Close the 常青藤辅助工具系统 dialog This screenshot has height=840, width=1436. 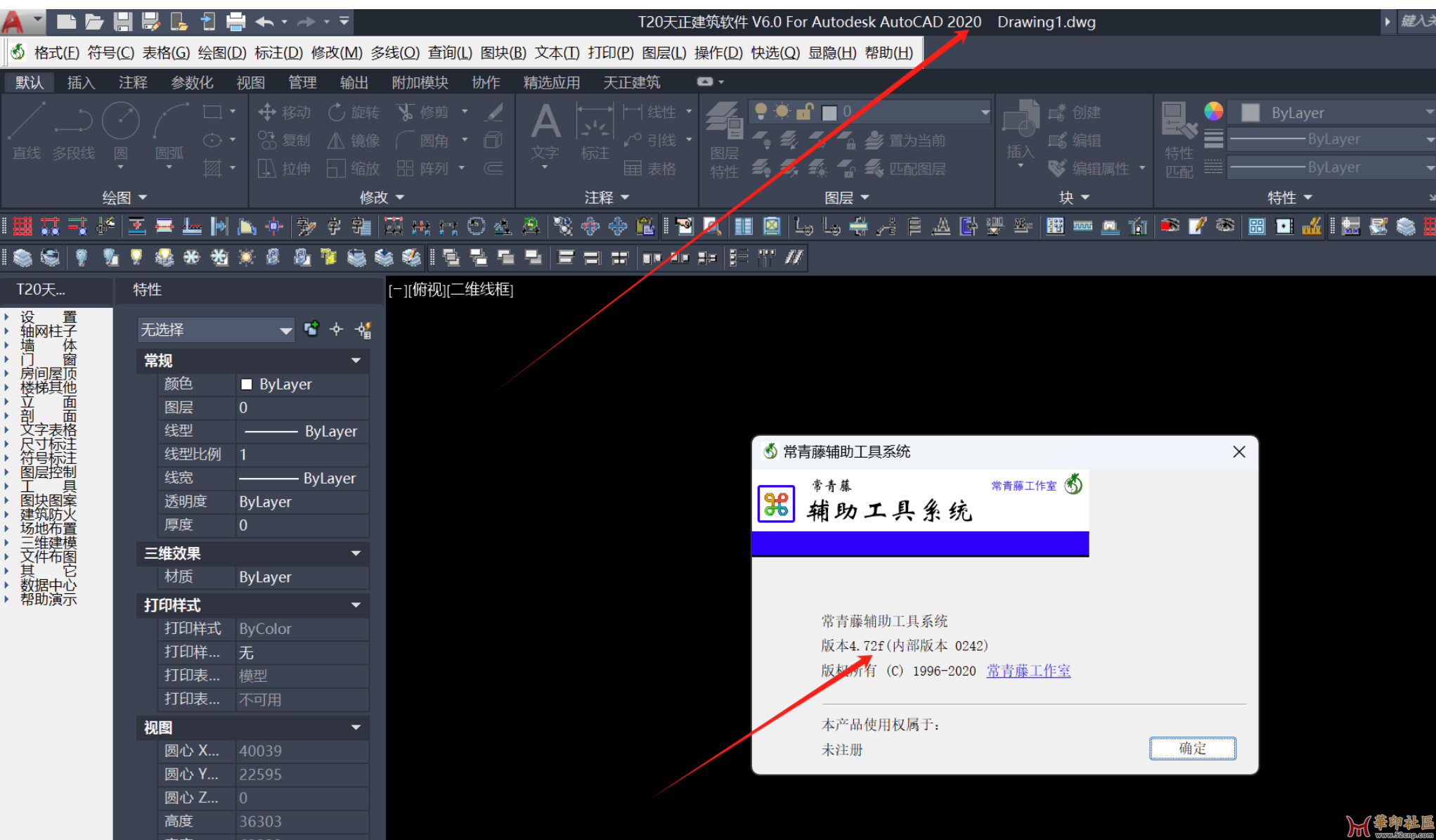(1238, 452)
